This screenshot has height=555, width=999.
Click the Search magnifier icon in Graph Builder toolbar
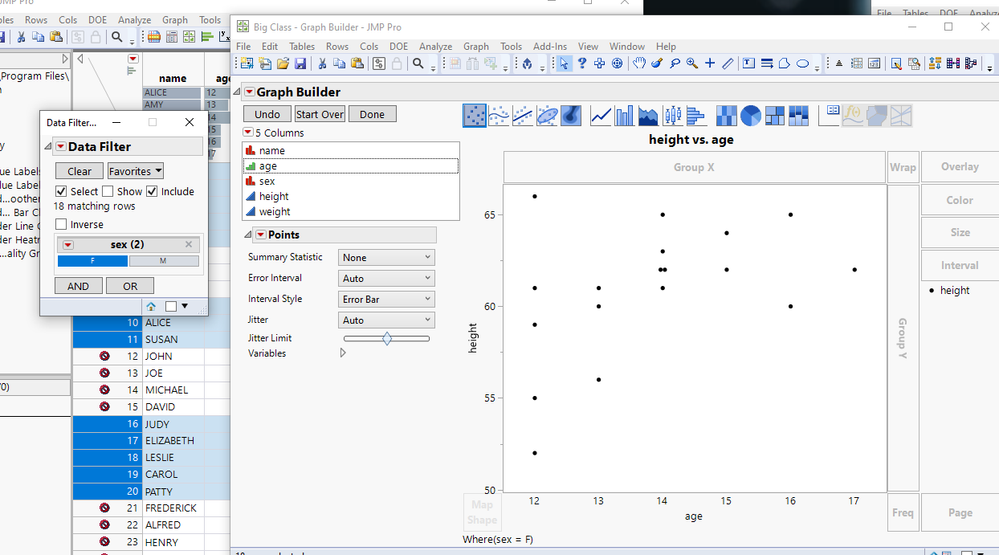click(x=418, y=64)
